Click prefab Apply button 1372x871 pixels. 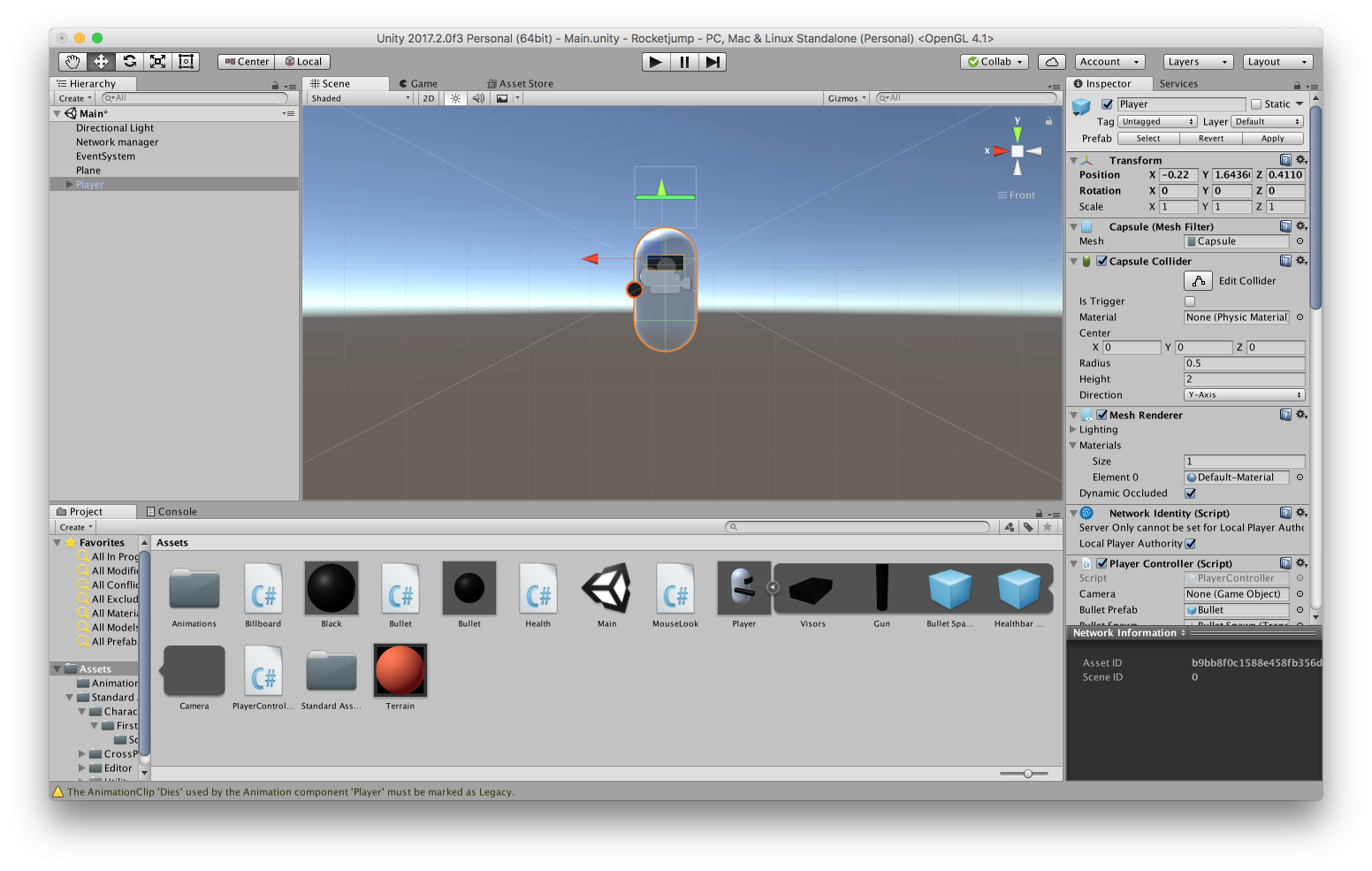(1273, 139)
